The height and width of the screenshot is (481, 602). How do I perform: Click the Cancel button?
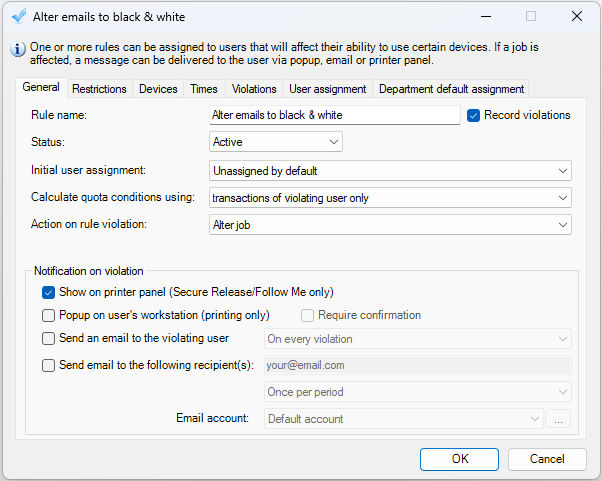click(547, 459)
